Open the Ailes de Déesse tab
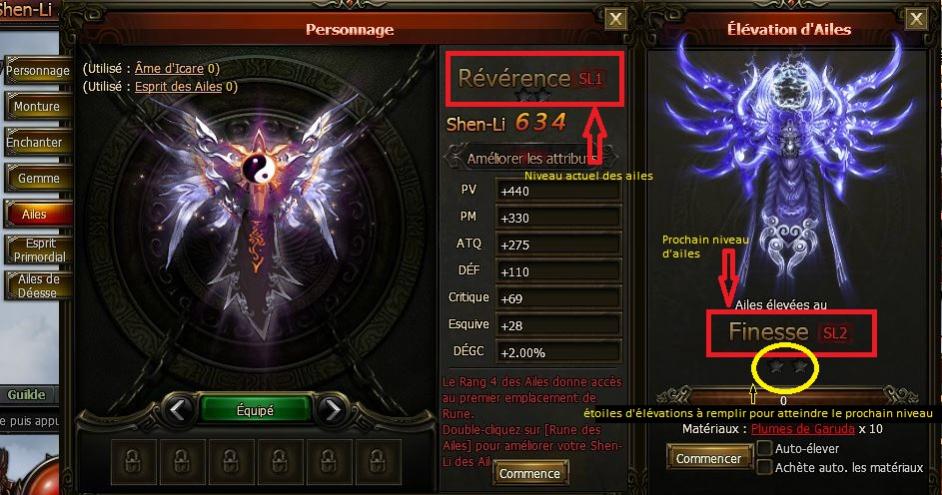This screenshot has height=495, width=942. point(38,286)
